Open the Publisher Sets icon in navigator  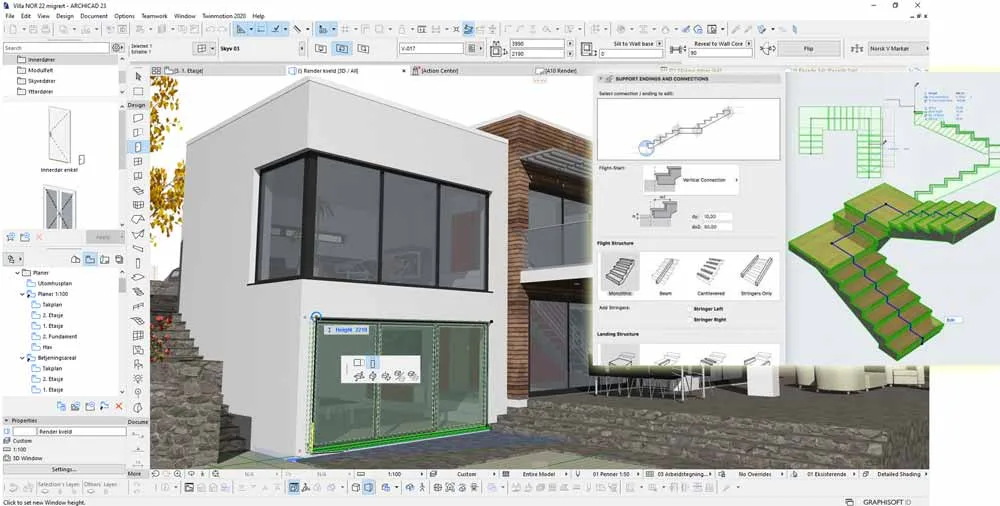(x=119, y=260)
